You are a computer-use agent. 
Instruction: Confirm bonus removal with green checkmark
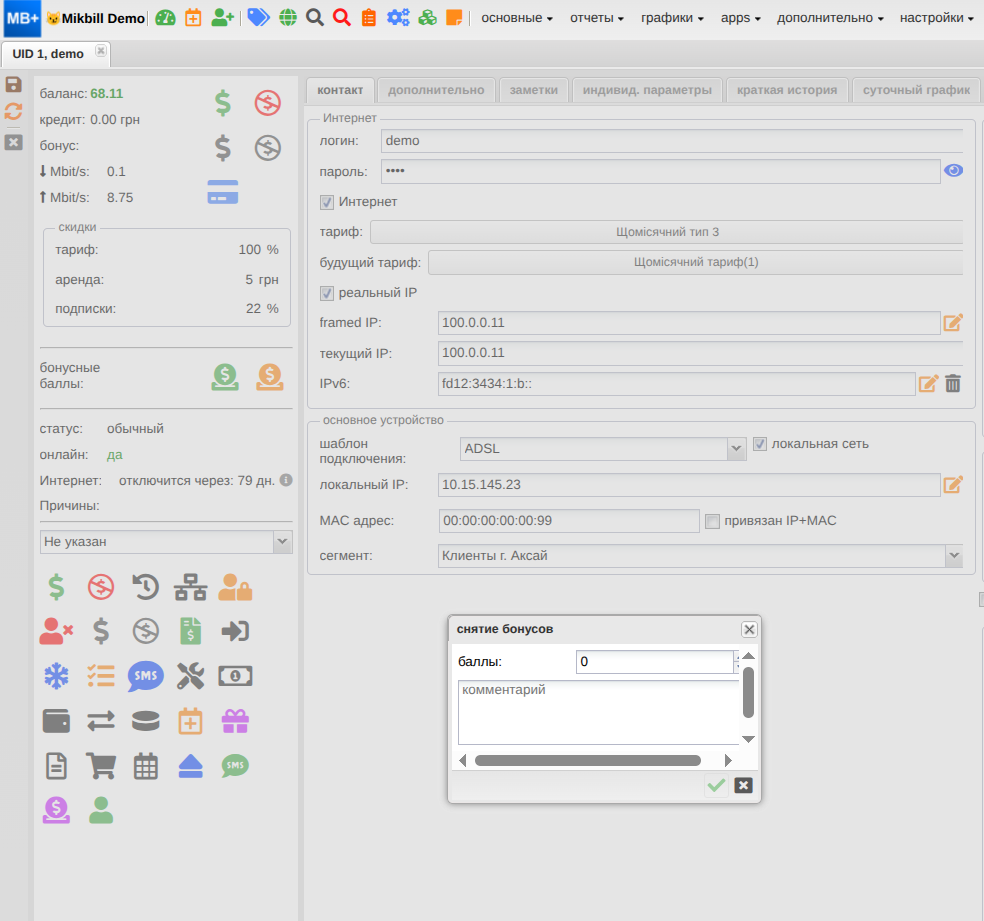(x=716, y=785)
